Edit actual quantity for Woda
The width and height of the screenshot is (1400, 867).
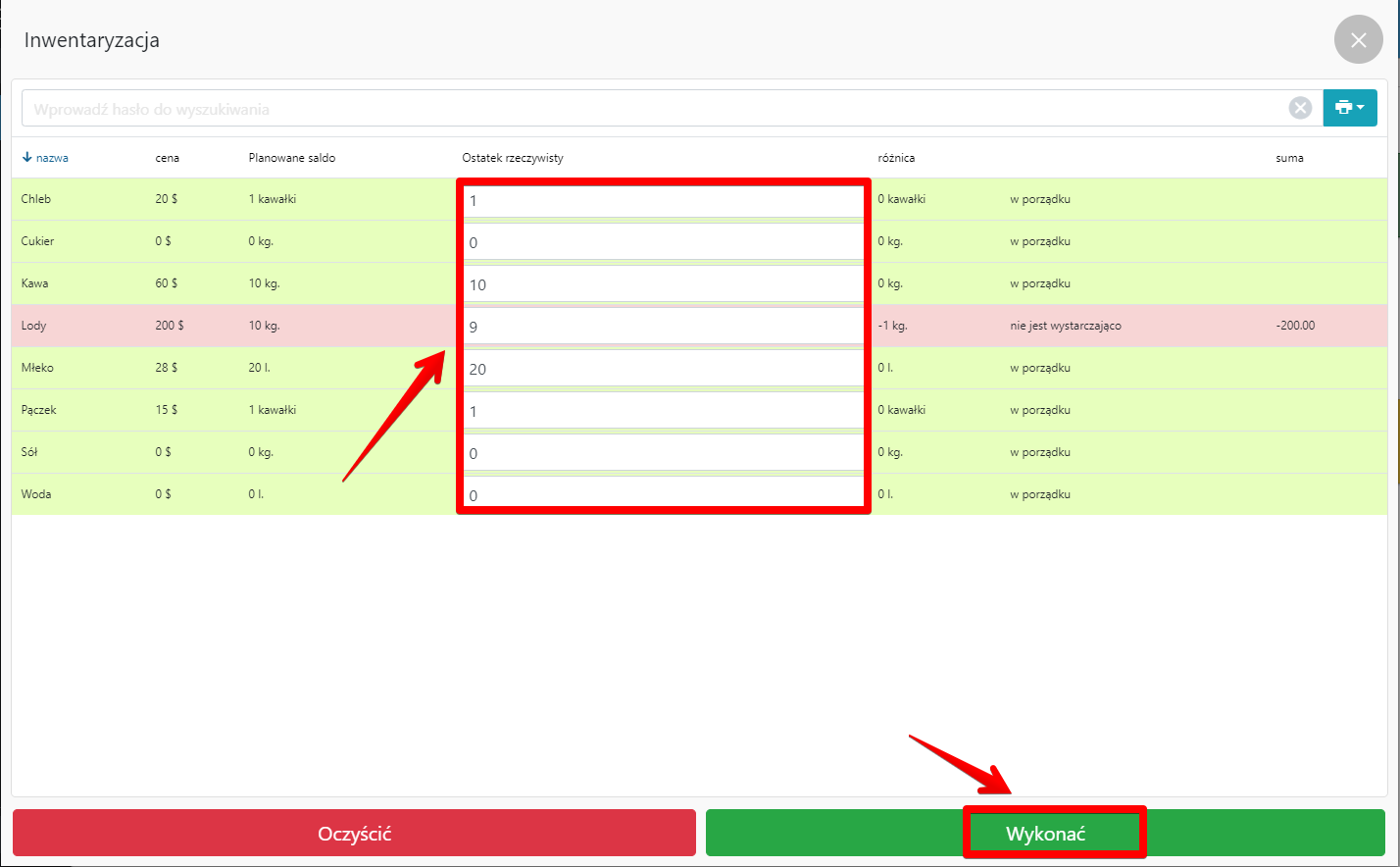tap(663, 495)
